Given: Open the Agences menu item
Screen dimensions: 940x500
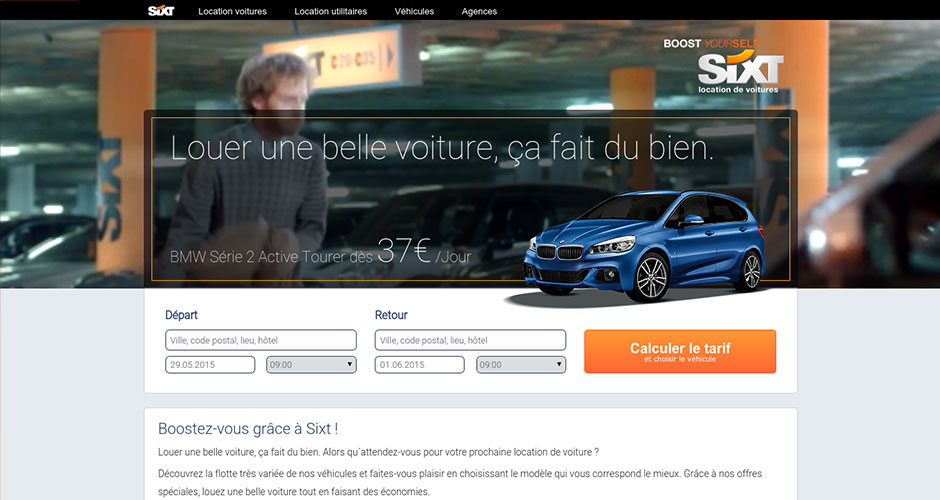Looking at the screenshot, I should click(x=479, y=11).
